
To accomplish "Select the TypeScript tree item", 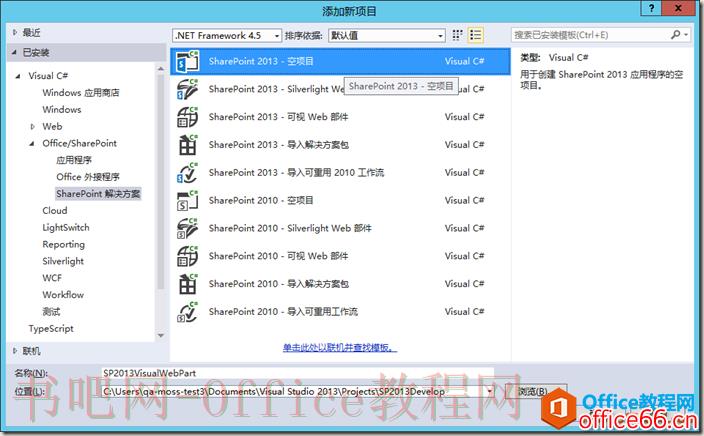I will pyautogui.click(x=51, y=329).
